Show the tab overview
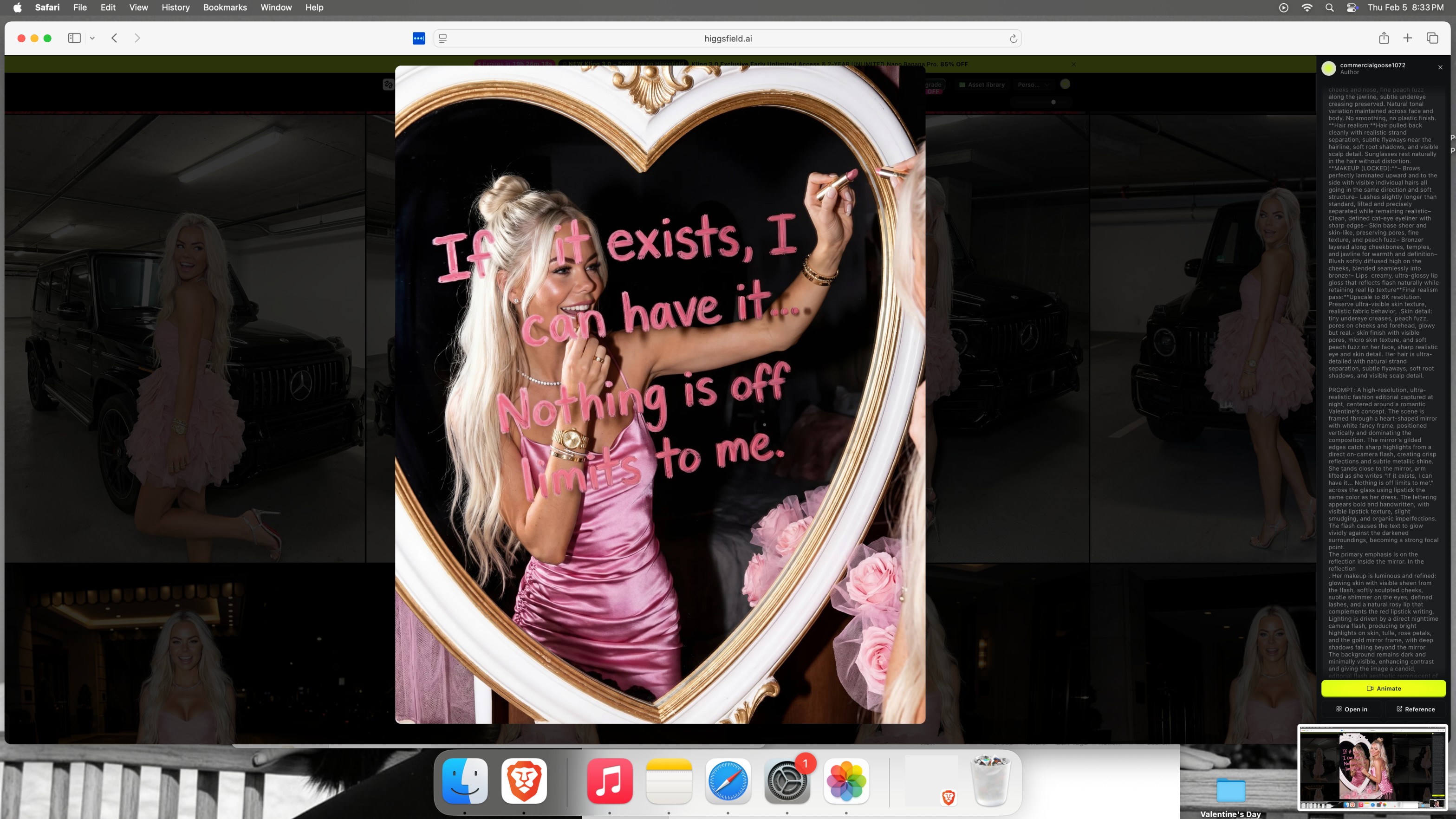1456x819 pixels. coord(1432,38)
